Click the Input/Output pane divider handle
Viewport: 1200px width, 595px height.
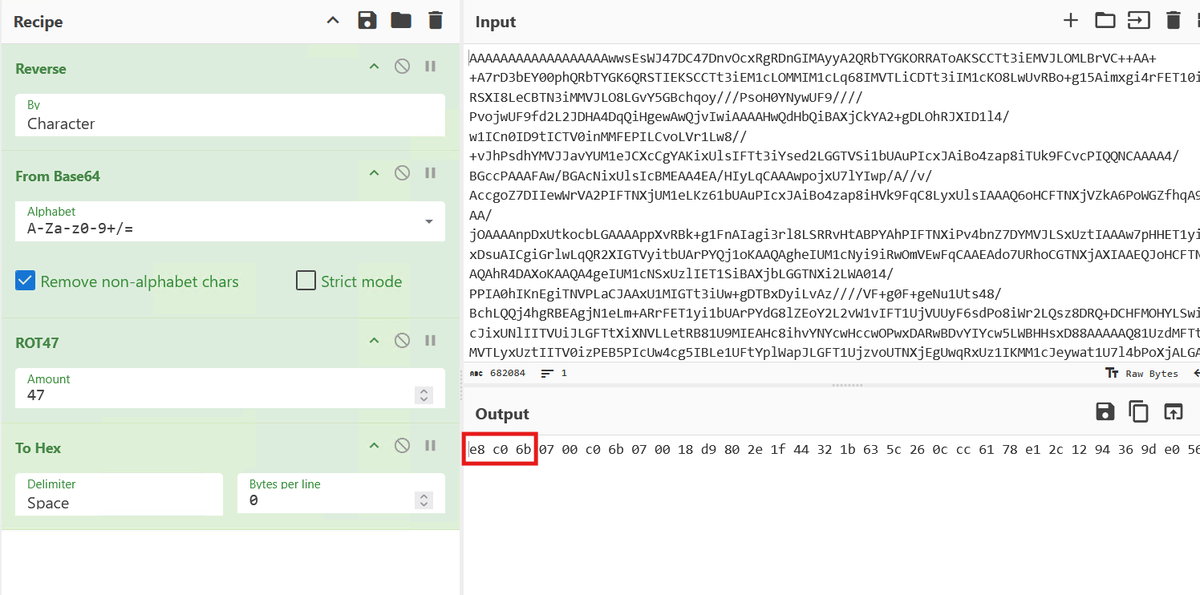pos(847,384)
